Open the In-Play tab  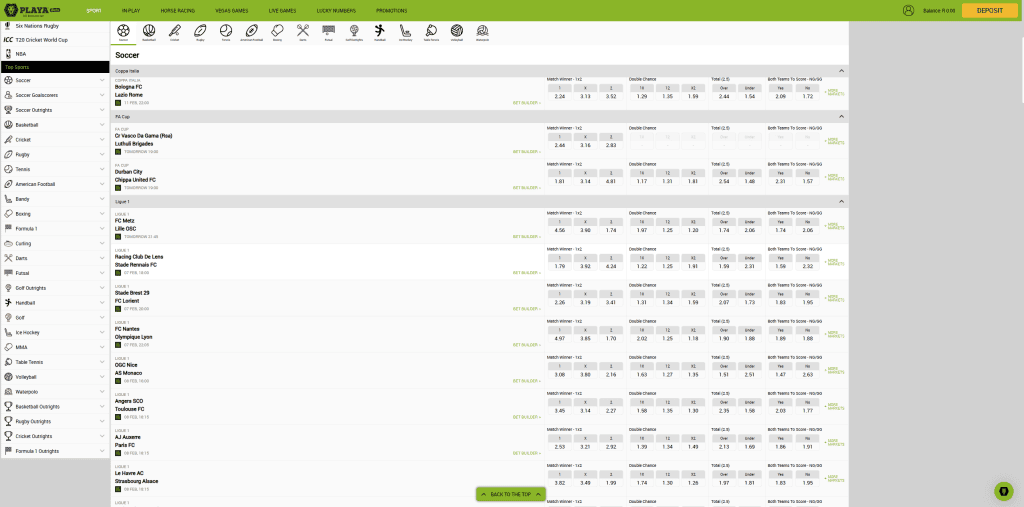[x=132, y=10]
